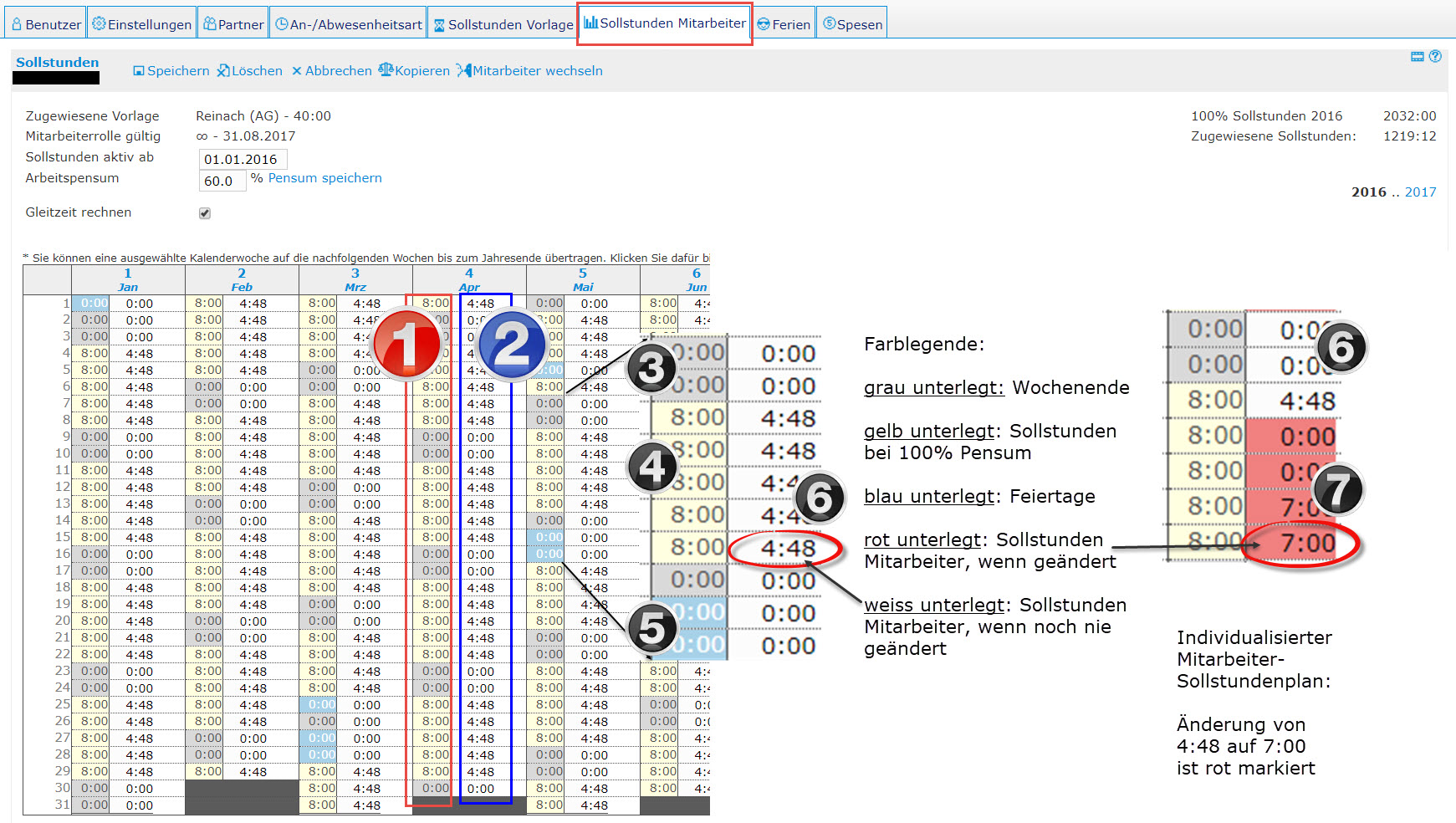Open help via the question mark icon
The height and width of the screenshot is (823, 1456).
(x=1435, y=56)
